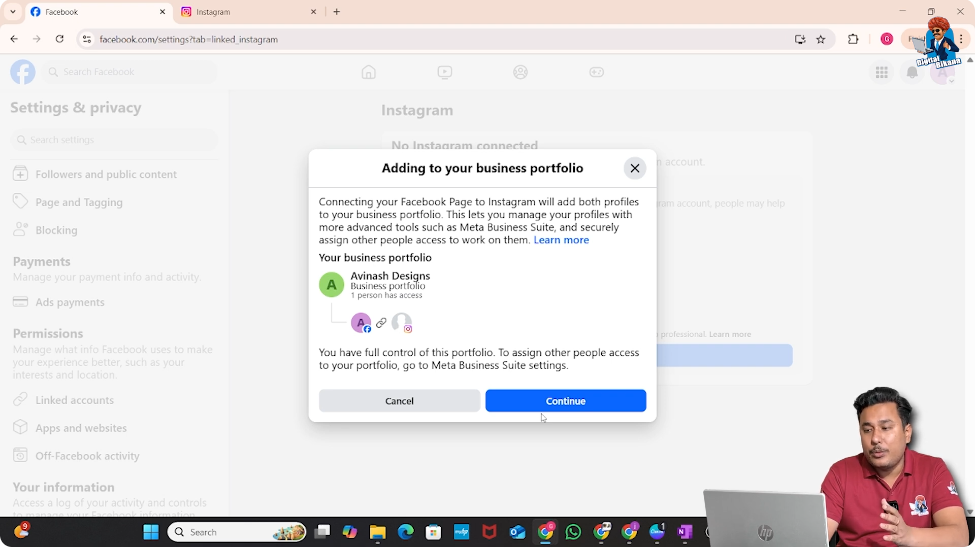Open the tab search dropdown arrow
Image resolution: width=980 pixels, height=548 pixels.
[x=12, y=12]
